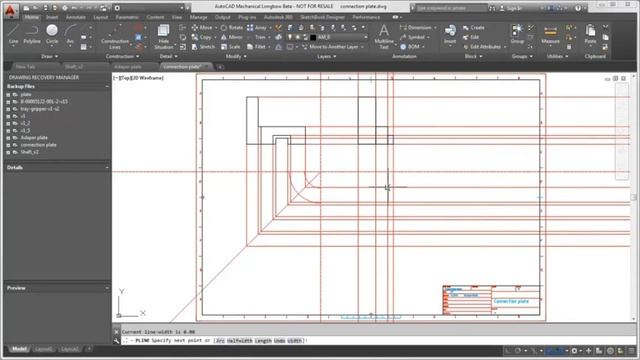Click the Multiline Text tool
Screen dimensions: 640x360
tap(384, 37)
